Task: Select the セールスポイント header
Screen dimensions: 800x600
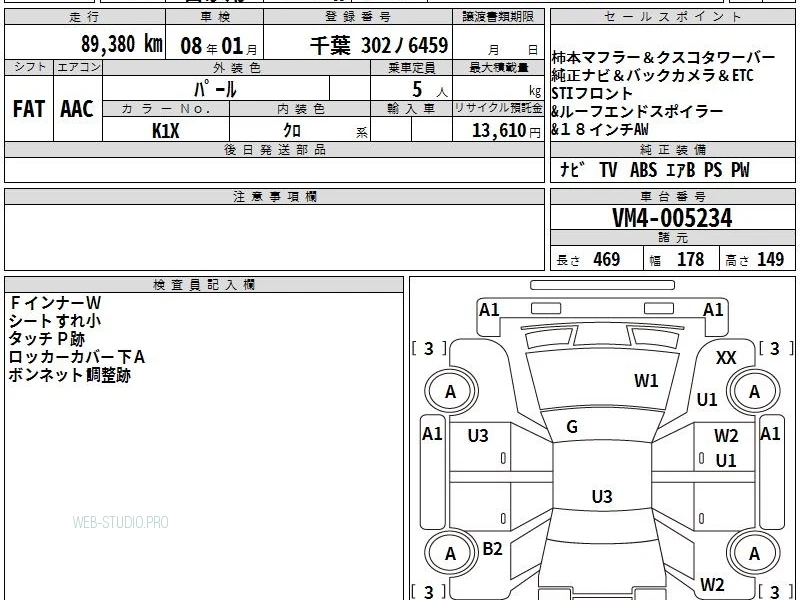Action: pos(672,17)
